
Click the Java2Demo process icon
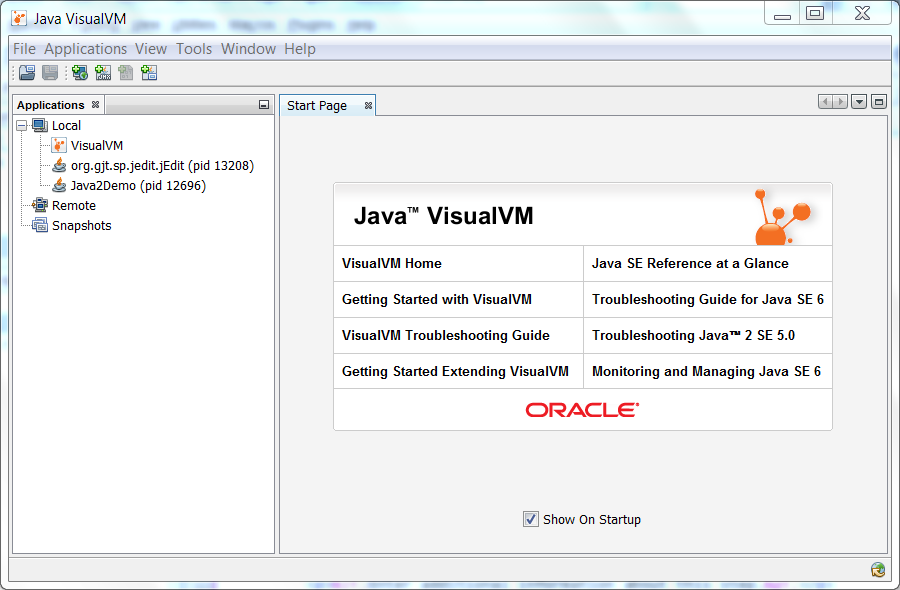[59, 185]
